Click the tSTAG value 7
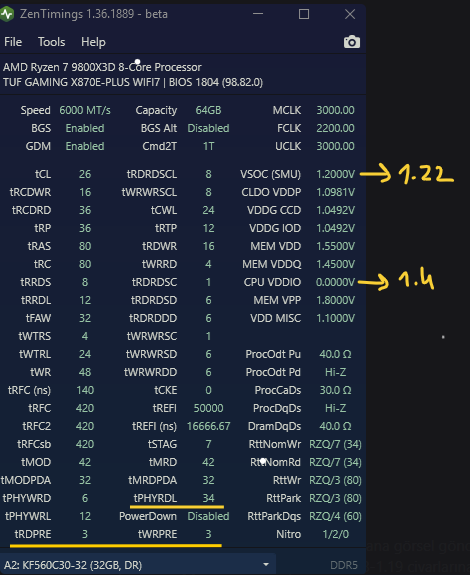The height and width of the screenshot is (575, 470). (x=208, y=444)
